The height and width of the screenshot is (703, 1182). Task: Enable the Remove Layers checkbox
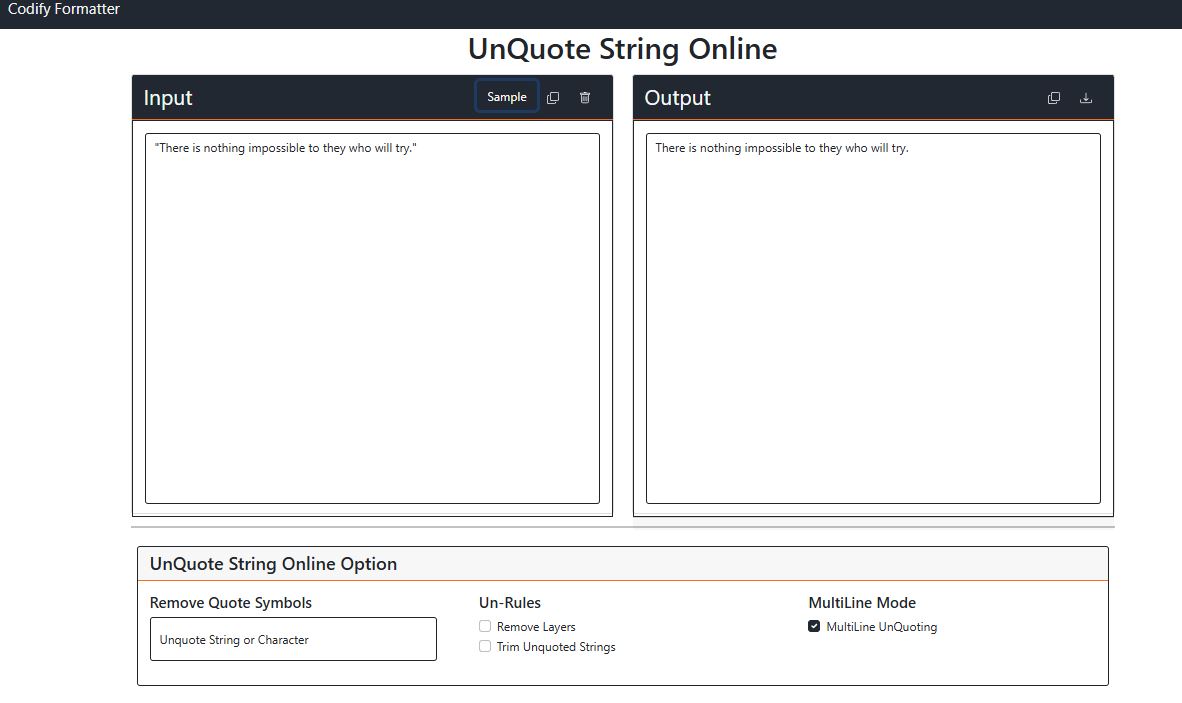click(x=485, y=626)
